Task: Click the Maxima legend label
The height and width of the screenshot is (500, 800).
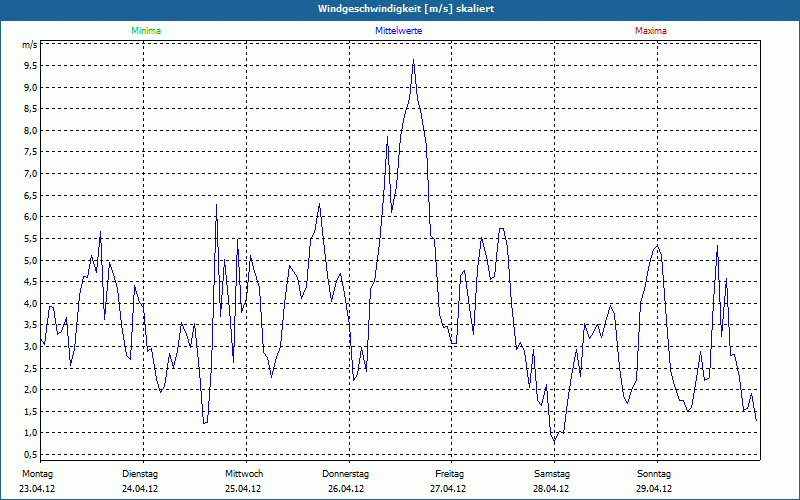Action: (651, 31)
